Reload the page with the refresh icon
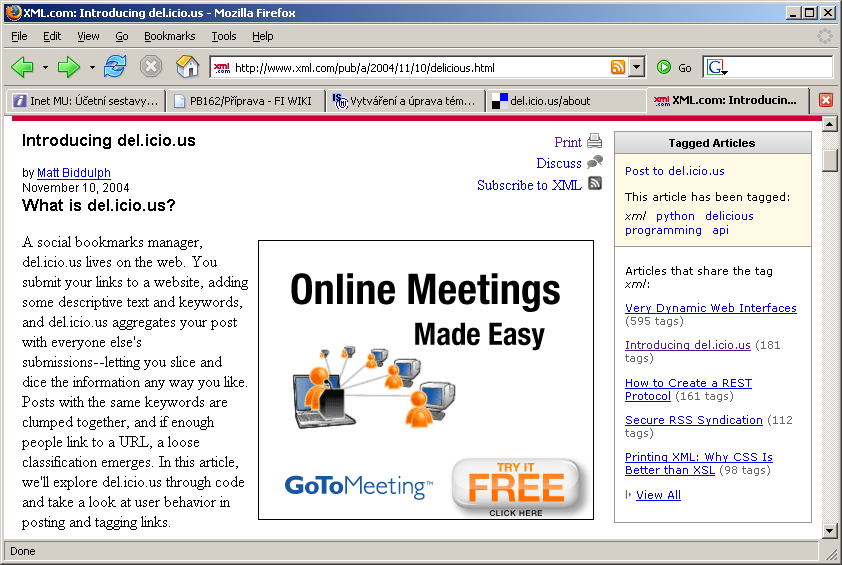842x565 pixels. (x=115, y=67)
